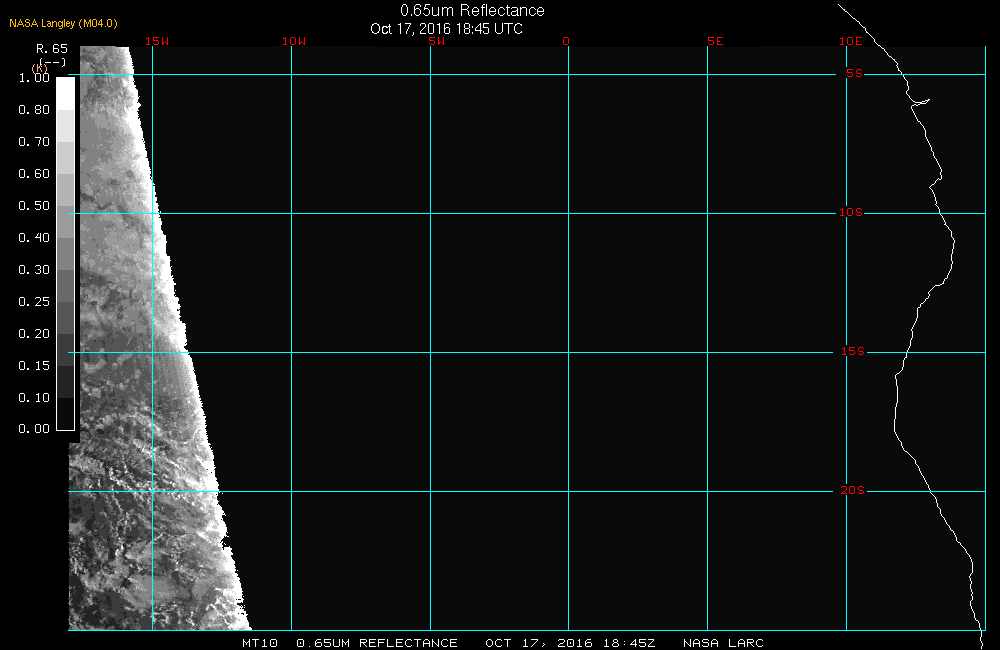
Task: Select the 0.65um Reflectance title
Action: [x=472, y=11]
